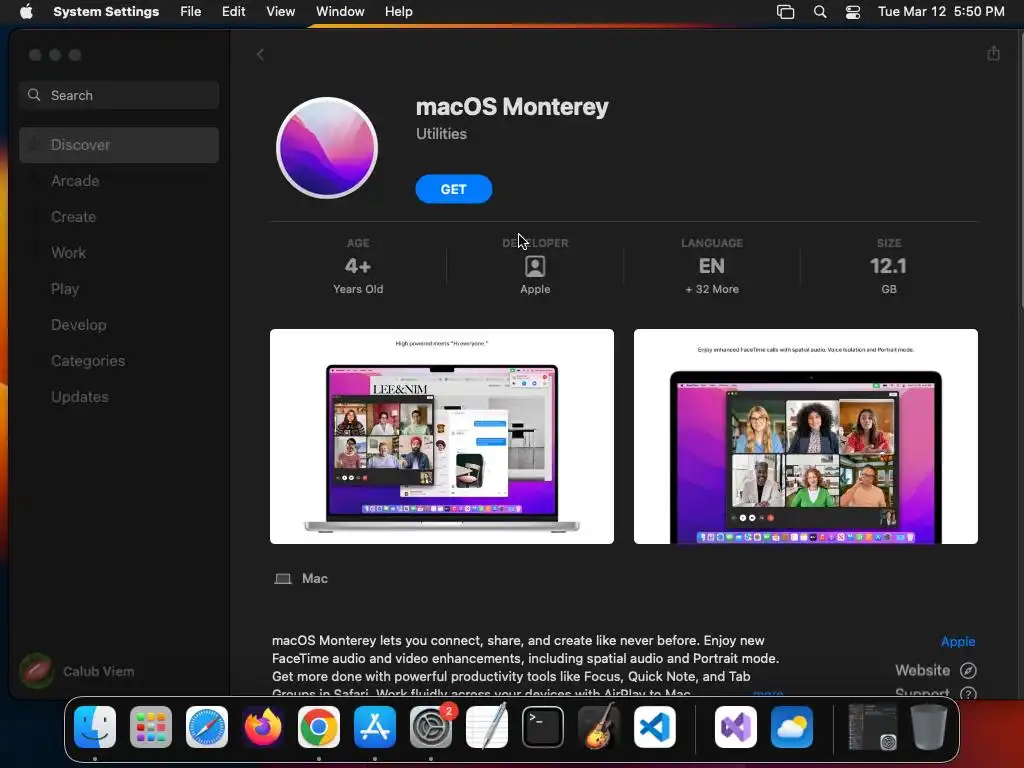Open the Help menu

(x=398, y=12)
